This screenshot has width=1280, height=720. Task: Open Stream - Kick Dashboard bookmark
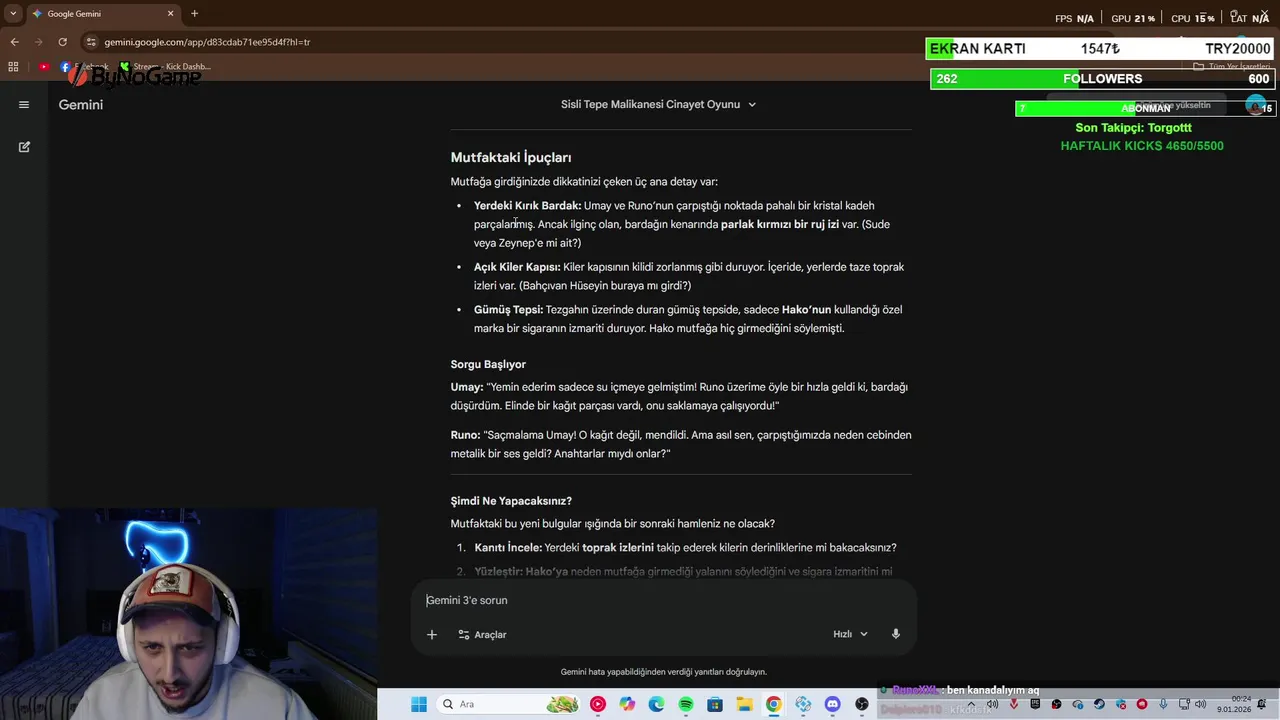tap(165, 67)
